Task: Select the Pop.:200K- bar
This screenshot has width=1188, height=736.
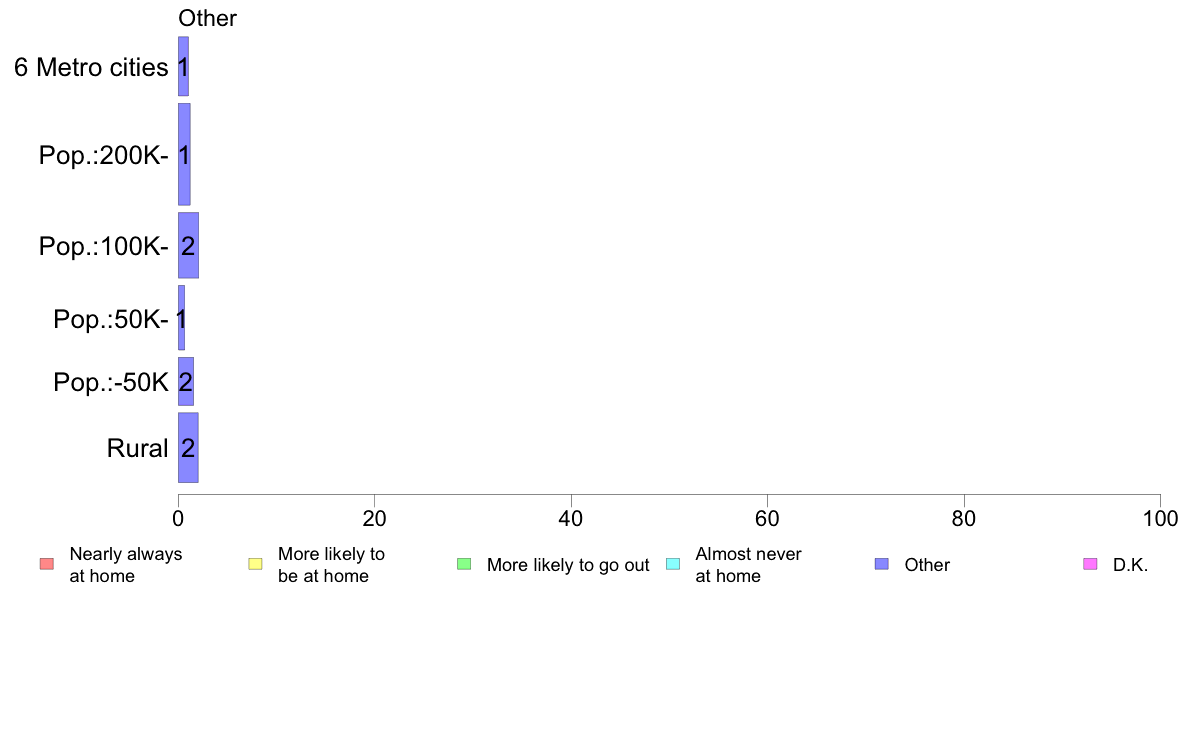Action: point(184,155)
